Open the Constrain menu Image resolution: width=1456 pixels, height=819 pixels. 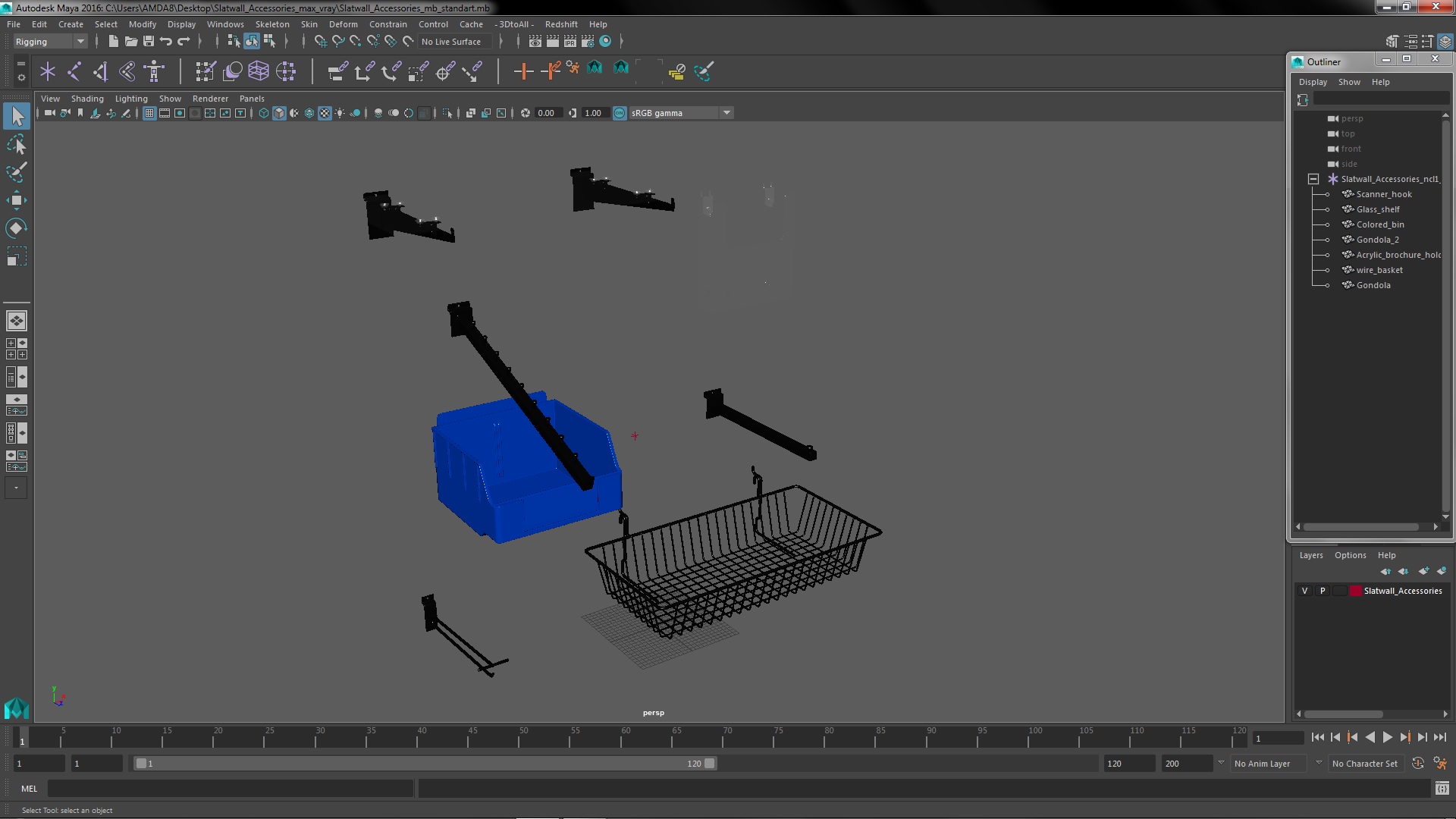tap(388, 24)
